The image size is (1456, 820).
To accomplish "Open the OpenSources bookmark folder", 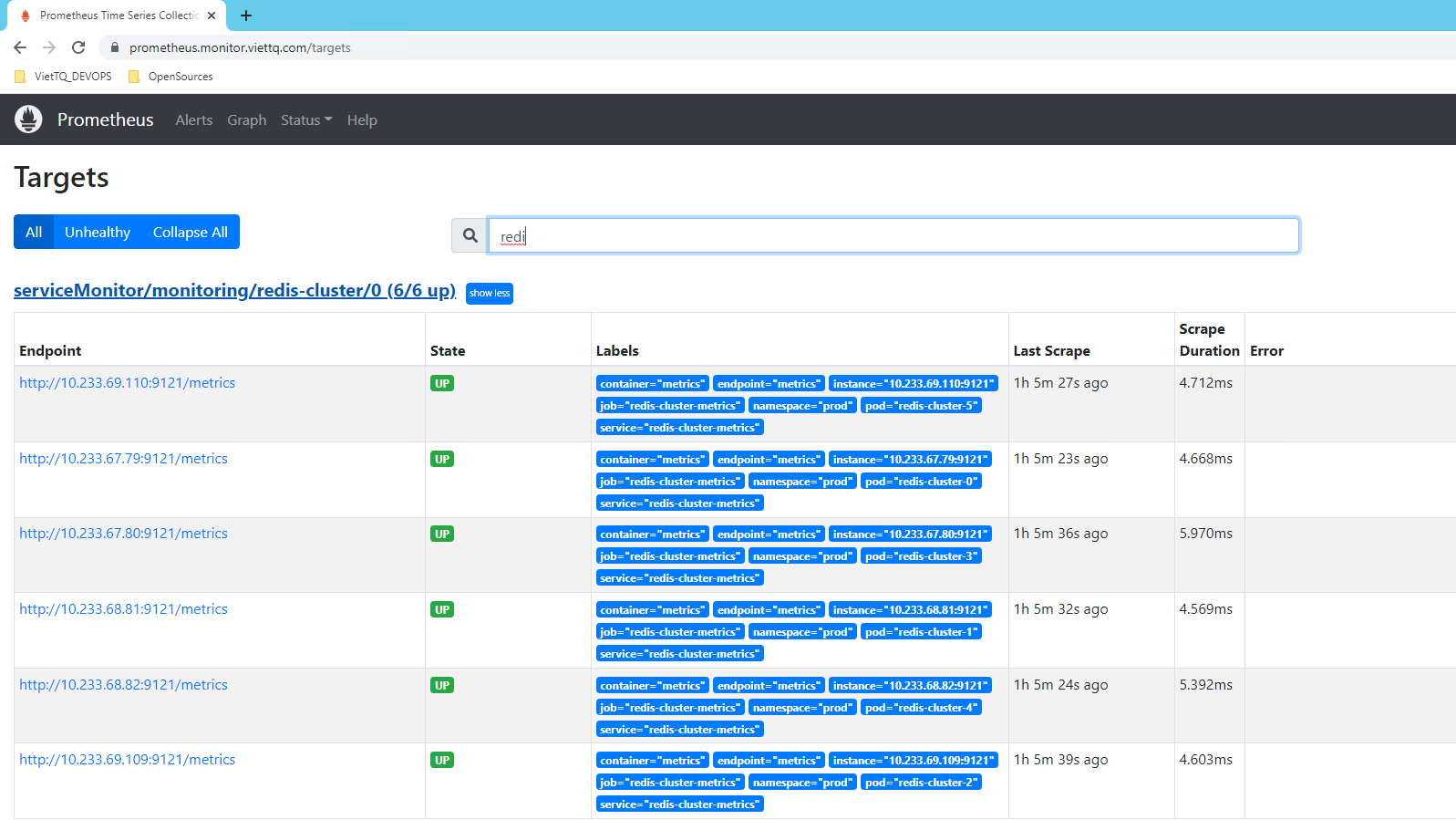I will pos(170,77).
